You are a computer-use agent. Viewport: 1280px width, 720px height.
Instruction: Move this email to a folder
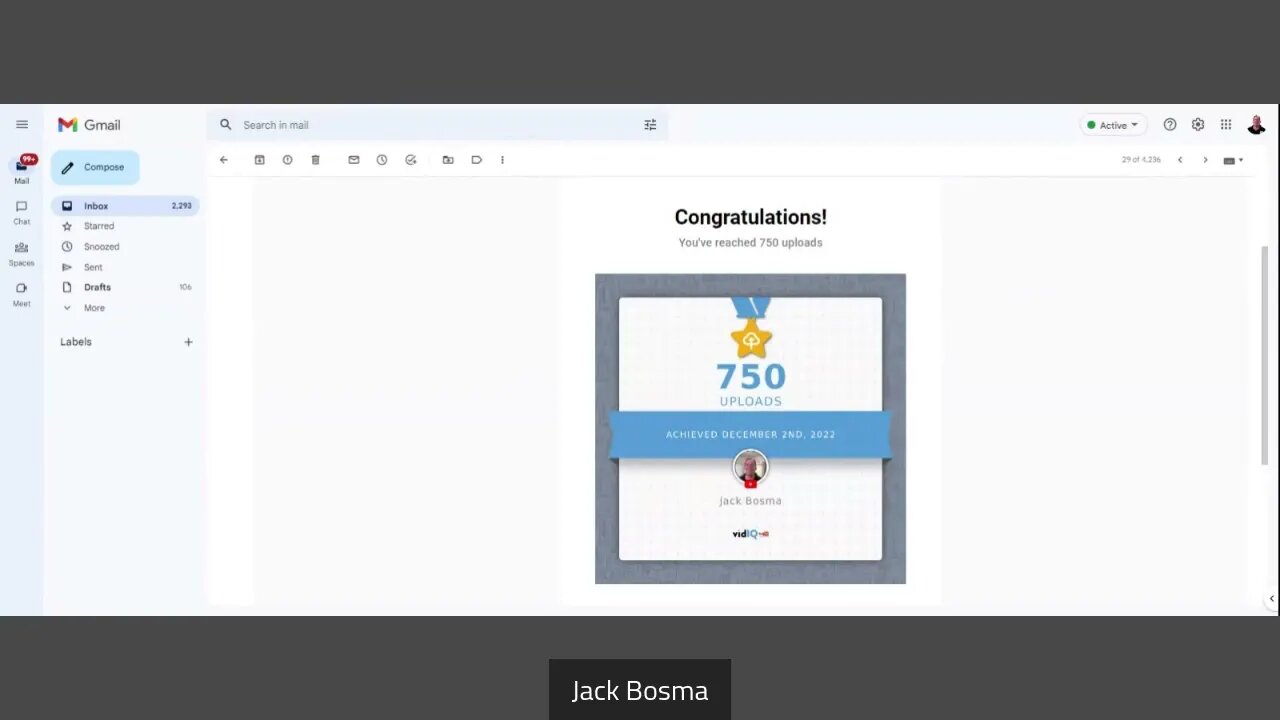[x=448, y=160]
